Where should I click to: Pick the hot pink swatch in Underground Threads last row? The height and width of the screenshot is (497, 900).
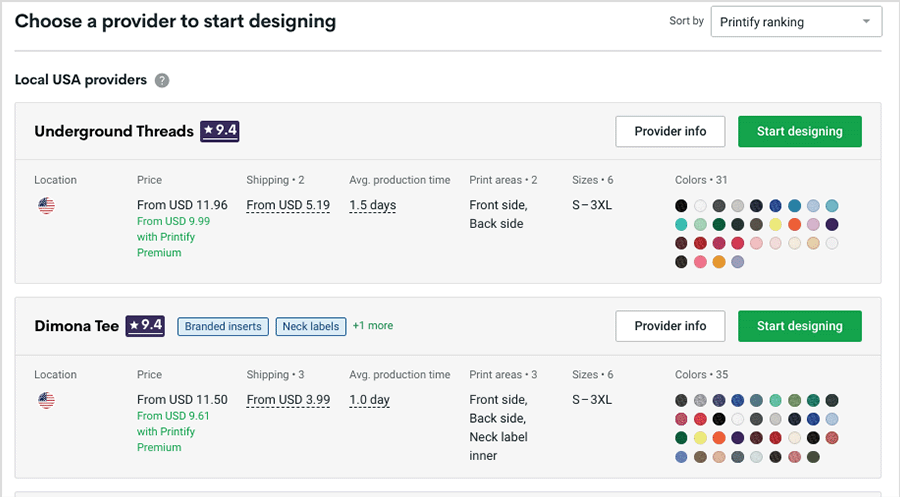click(x=700, y=262)
